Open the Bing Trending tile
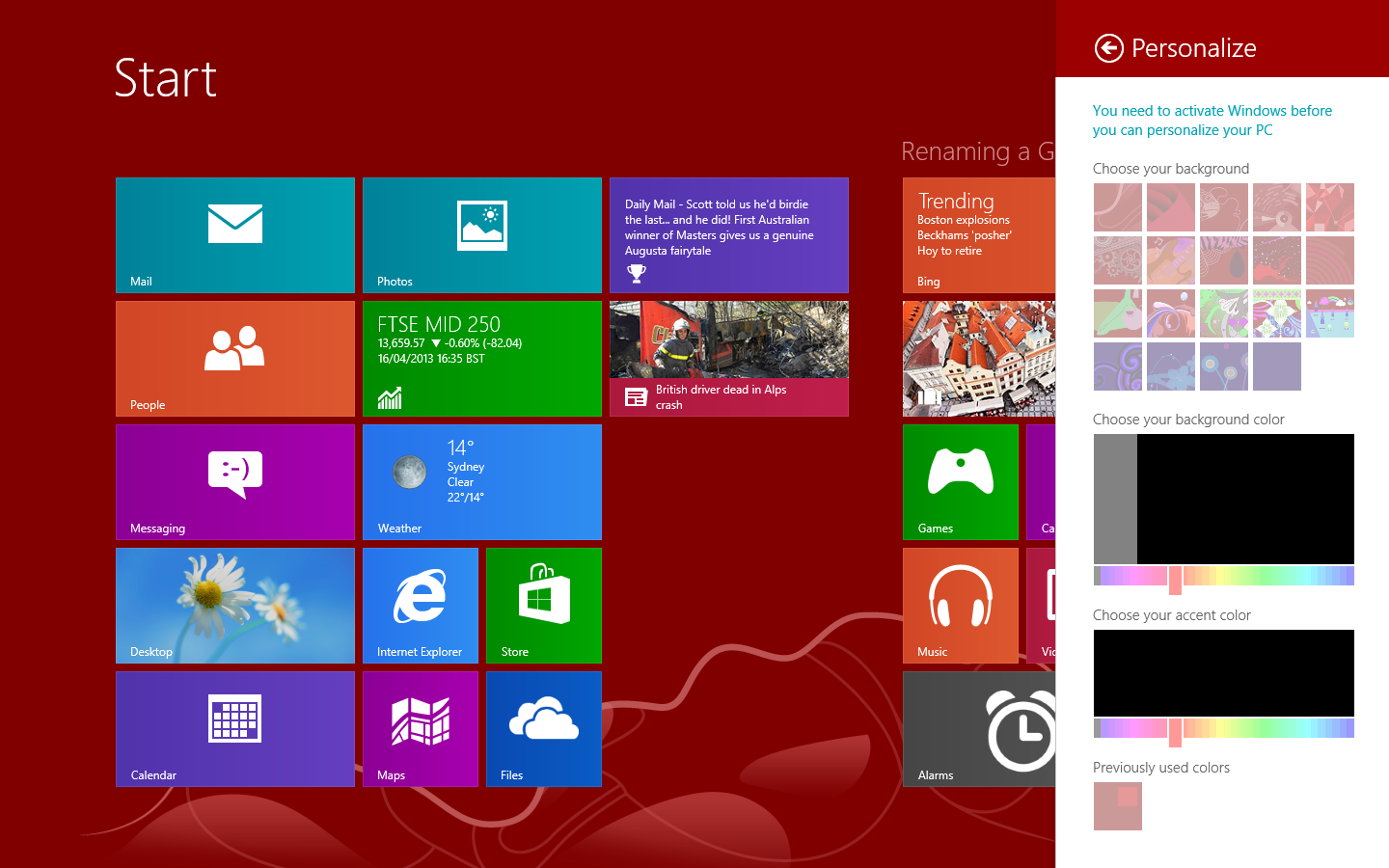 979,235
